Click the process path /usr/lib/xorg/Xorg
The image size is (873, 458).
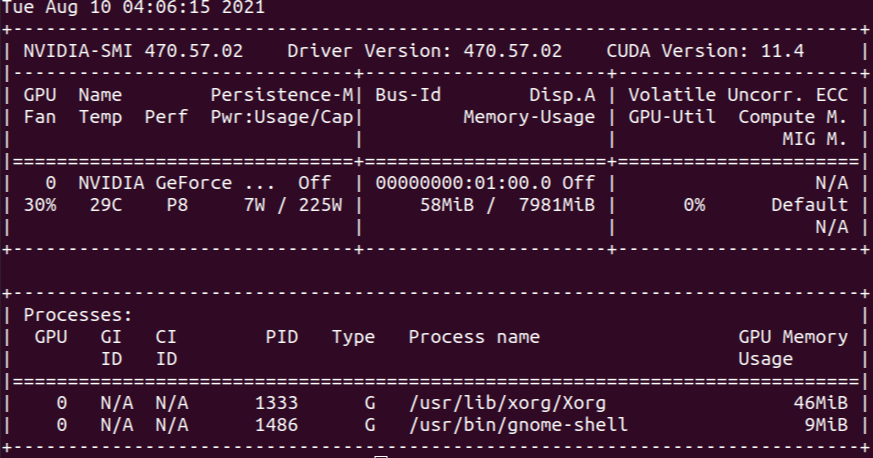pos(507,403)
